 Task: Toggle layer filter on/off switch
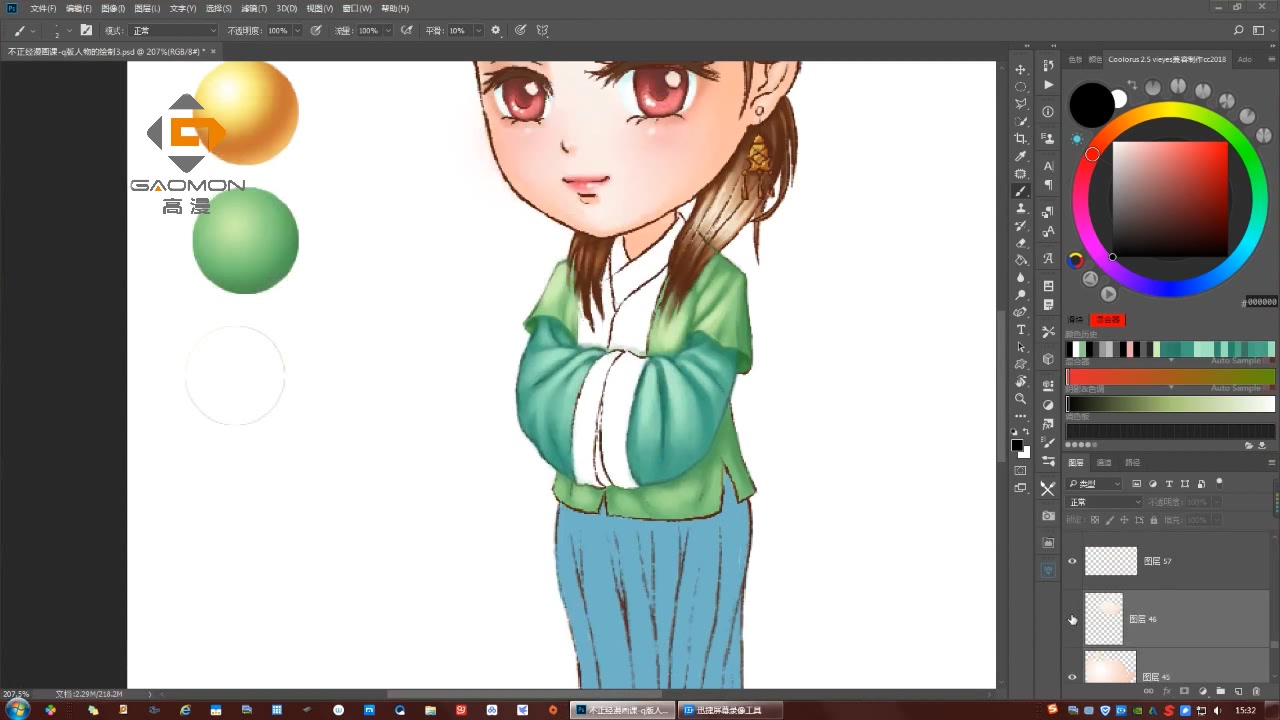click(x=1219, y=483)
